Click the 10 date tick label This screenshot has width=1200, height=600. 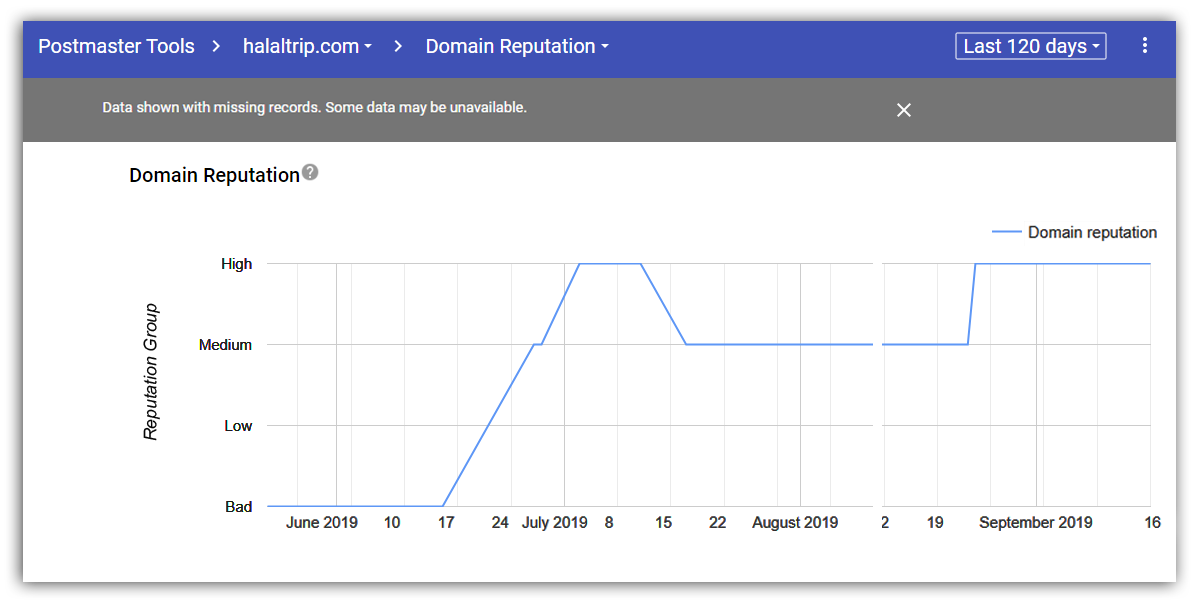point(392,522)
